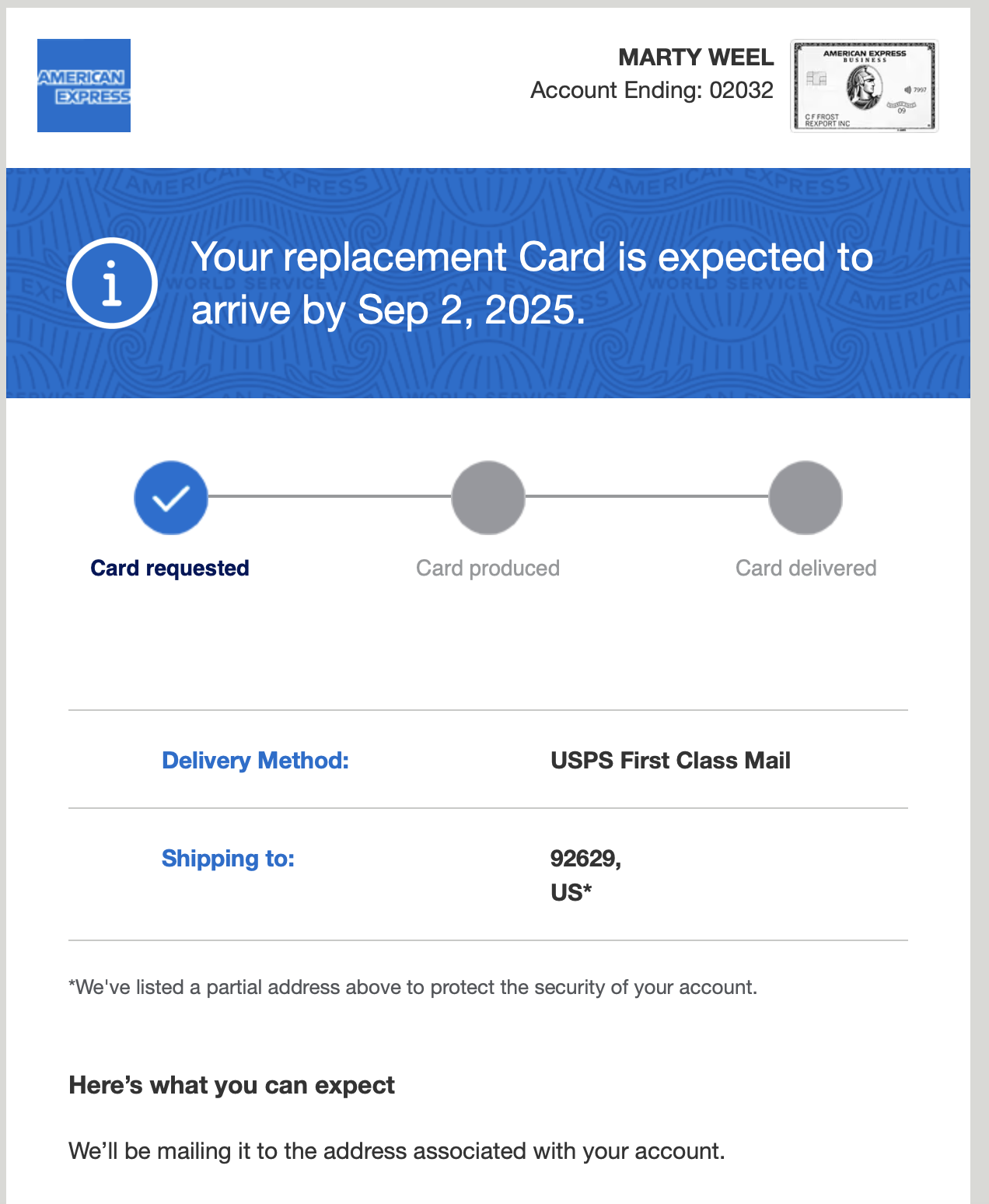Select the Card delivered step label
Image resolution: width=989 pixels, height=1204 pixels.
[806, 569]
